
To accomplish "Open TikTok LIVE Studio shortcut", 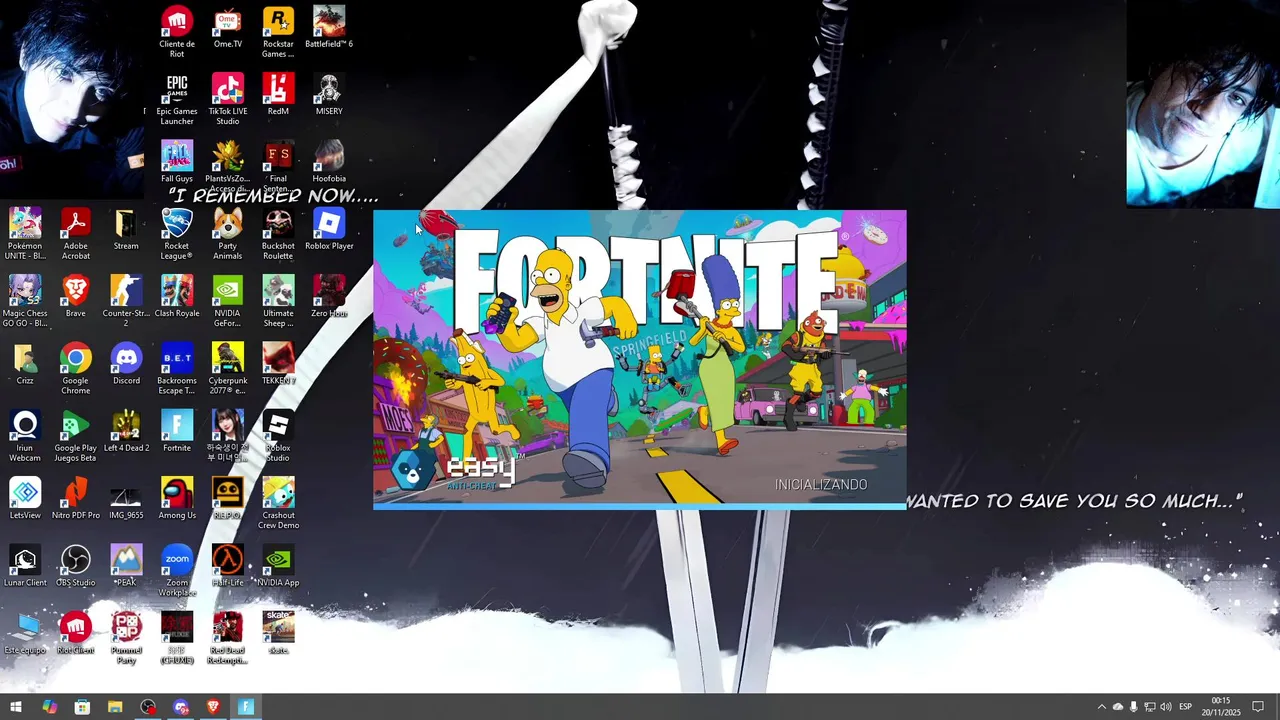I will pos(228,99).
